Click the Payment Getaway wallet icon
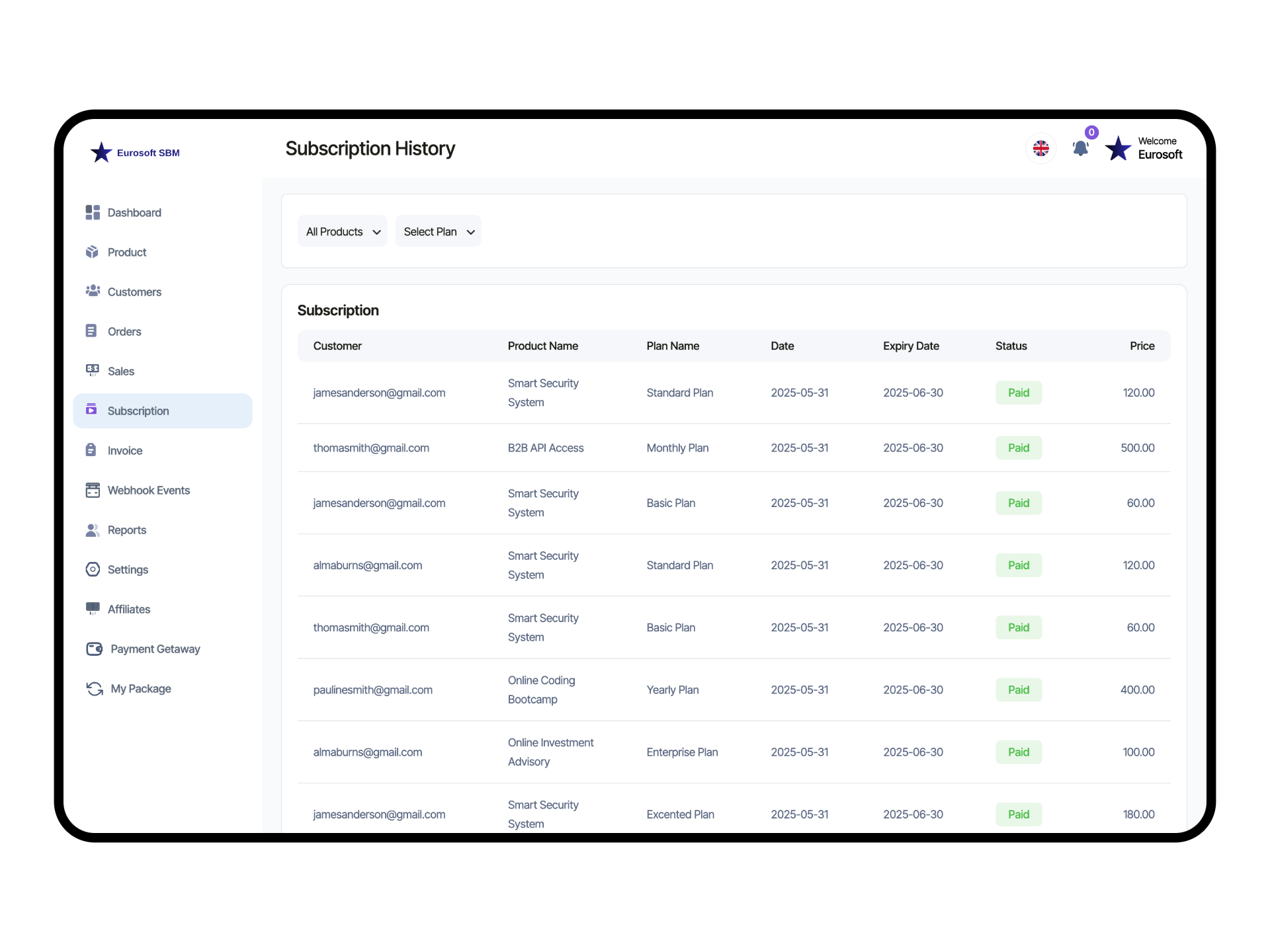The image size is (1270, 952). (93, 649)
